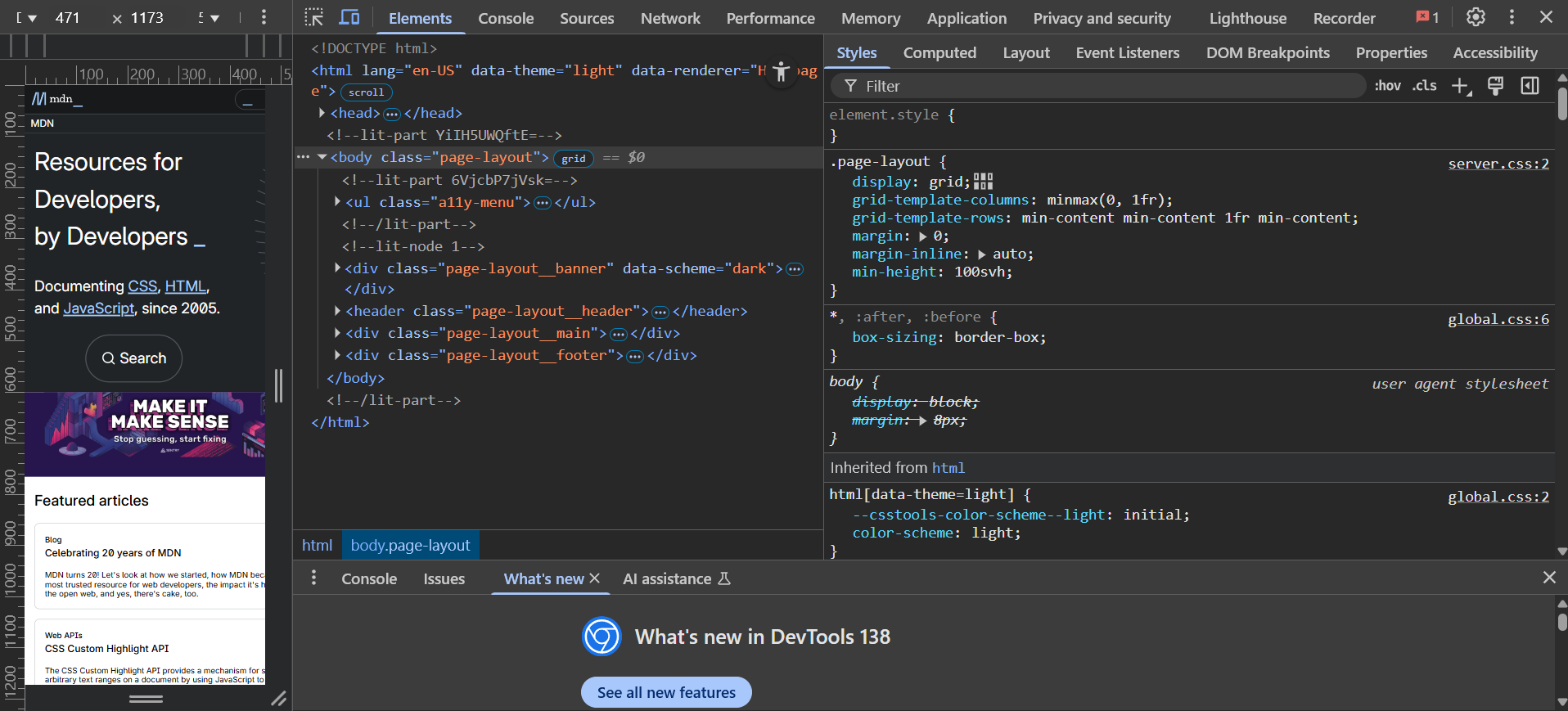Toggle the :hov element state panel
This screenshot has width=1568, height=711.
click(1387, 85)
